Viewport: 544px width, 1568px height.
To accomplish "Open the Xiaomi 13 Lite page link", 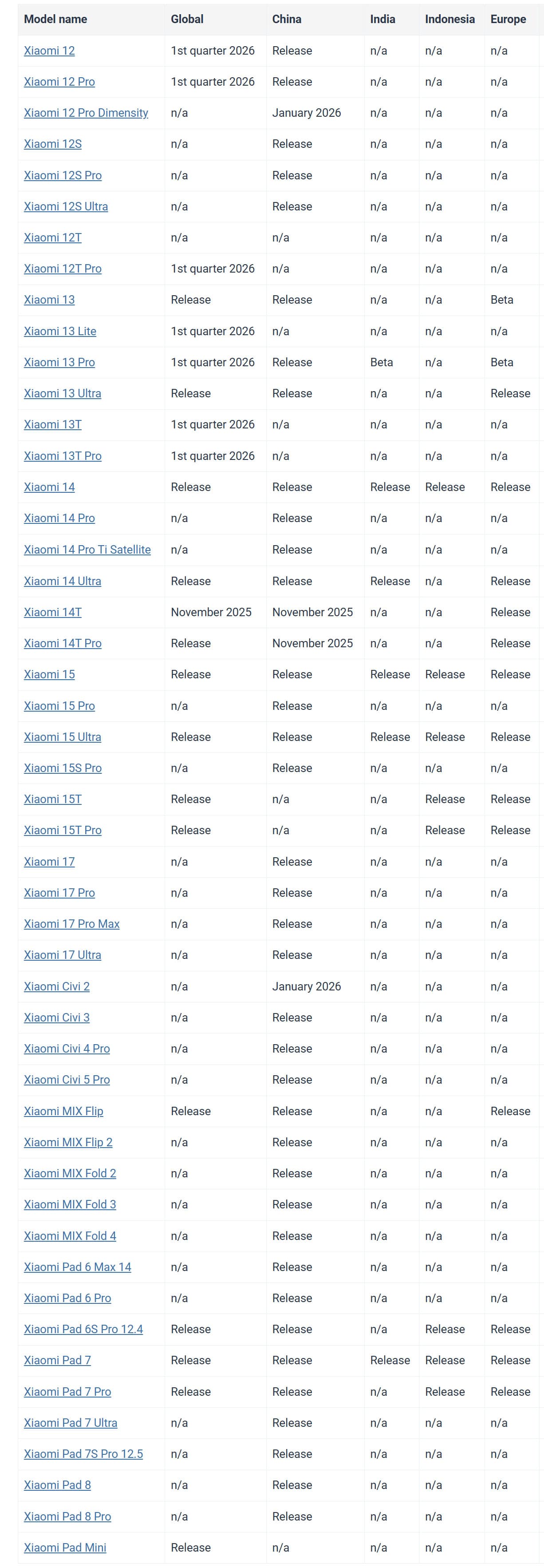I will coord(59,331).
